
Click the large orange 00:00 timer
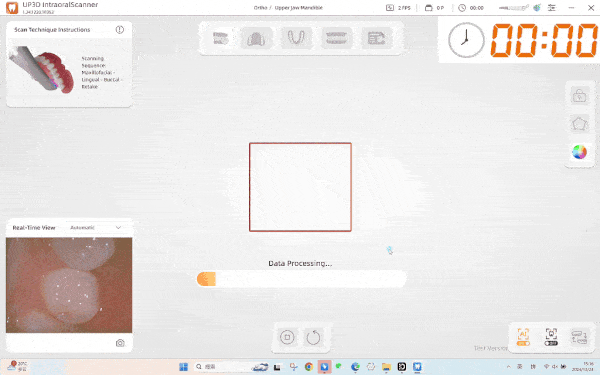[544, 40]
